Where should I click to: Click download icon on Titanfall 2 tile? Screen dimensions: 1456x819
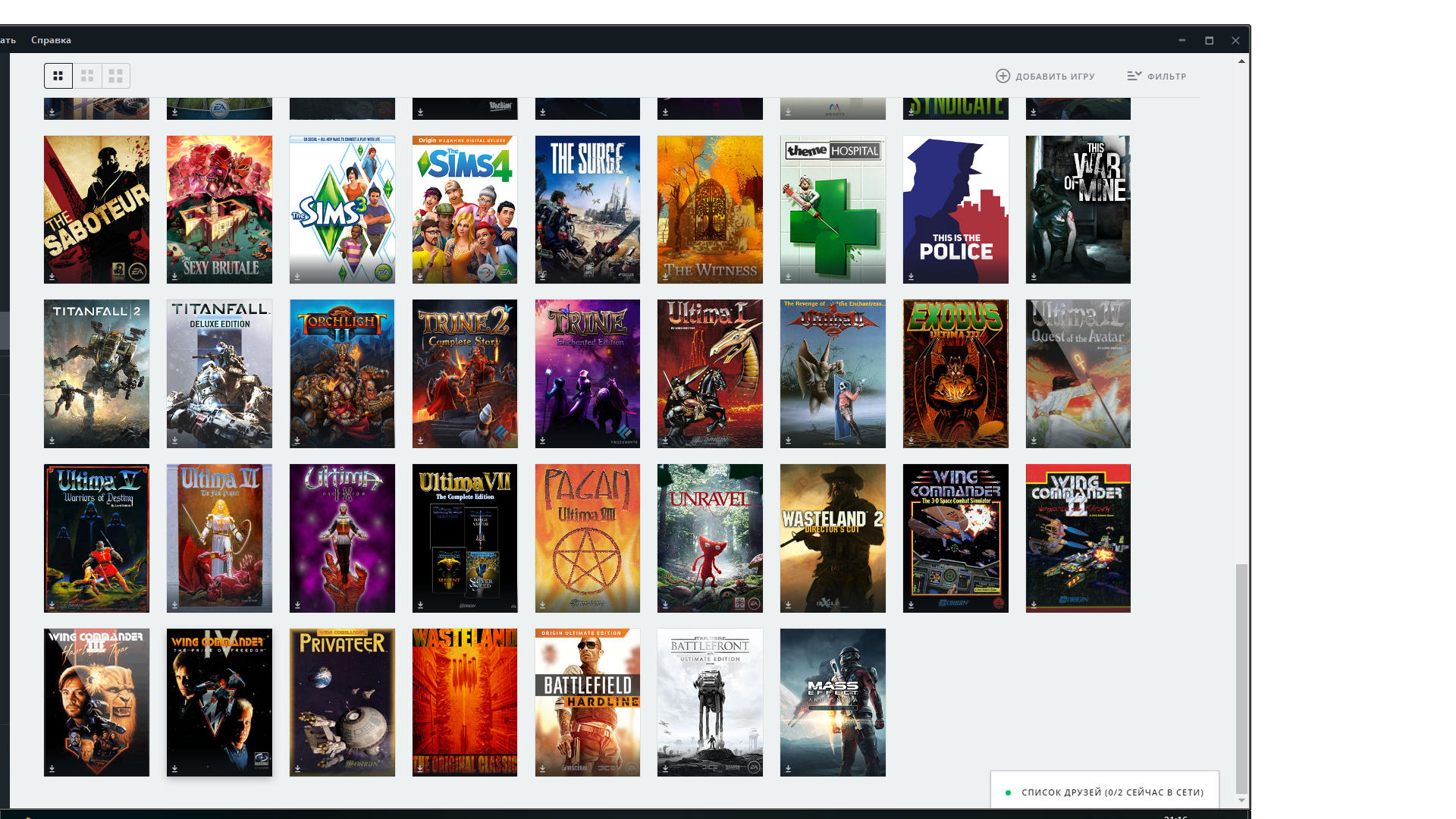(x=52, y=441)
